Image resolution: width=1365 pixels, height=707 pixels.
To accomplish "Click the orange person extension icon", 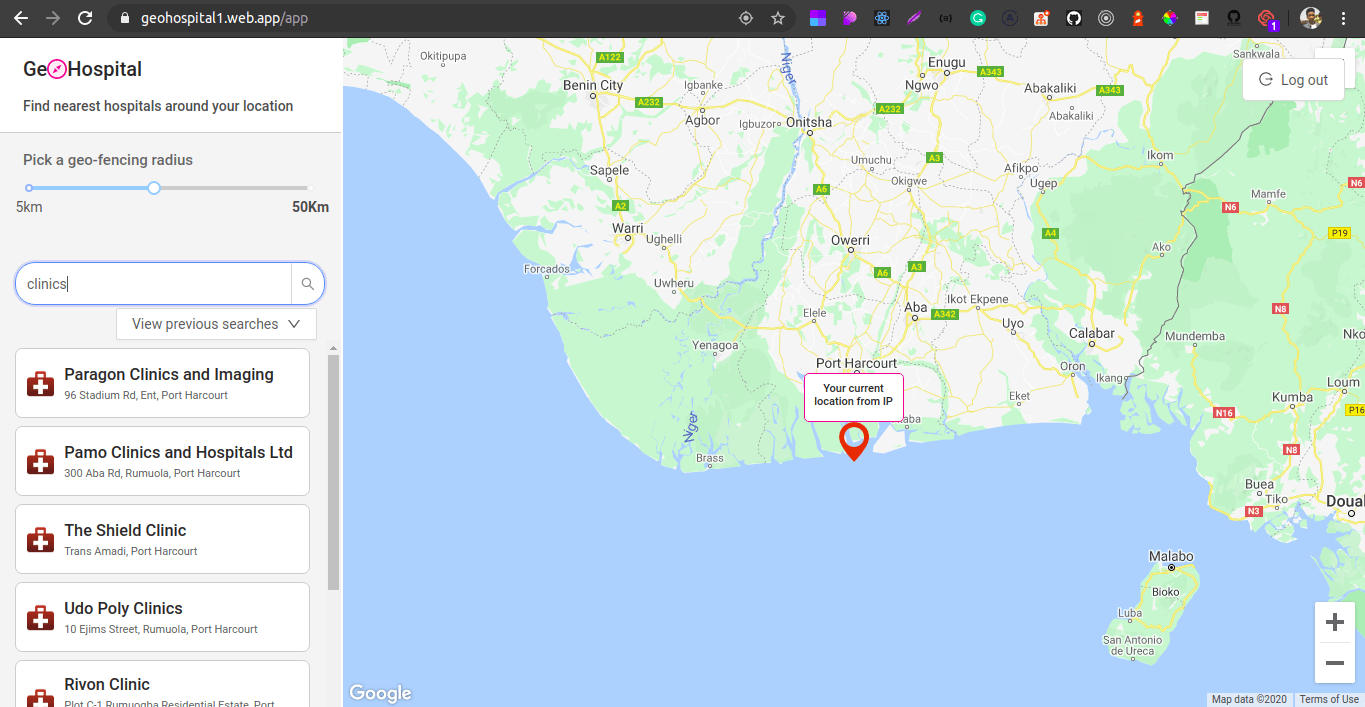I will coord(1042,18).
